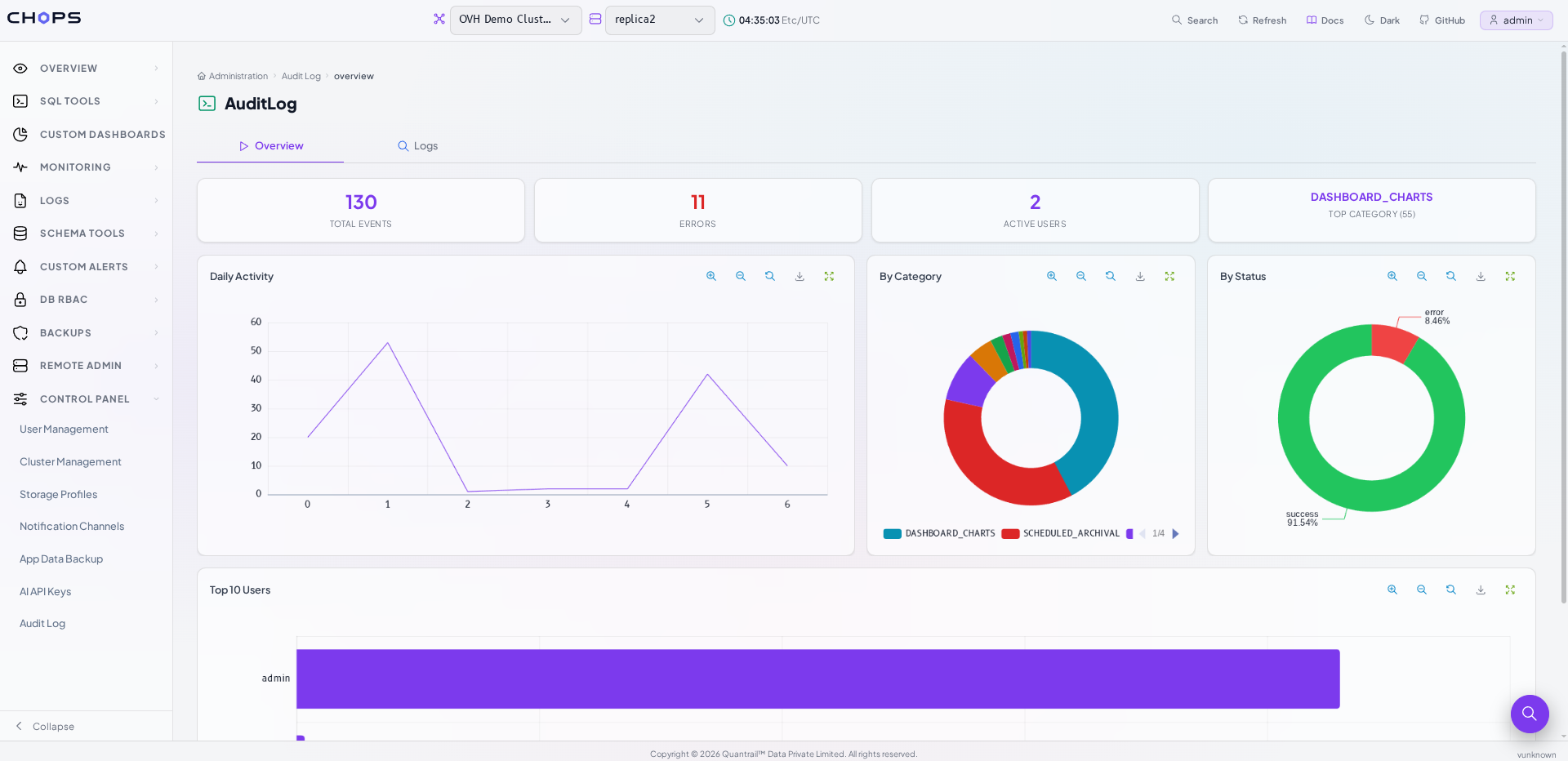The image size is (1568, 761).
Task: Zoom in on Daily Activity chart
Action: point(711,277)
